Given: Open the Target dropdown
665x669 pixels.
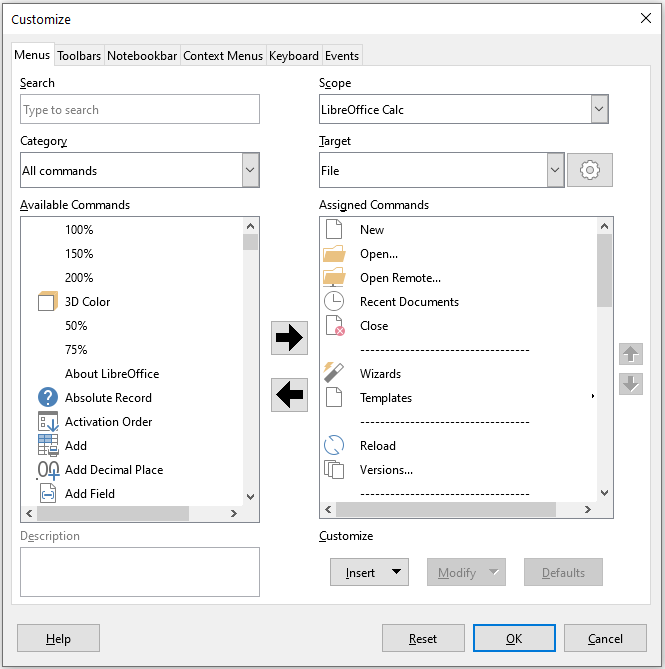Looking at the screenshot, I should [555, 170].
